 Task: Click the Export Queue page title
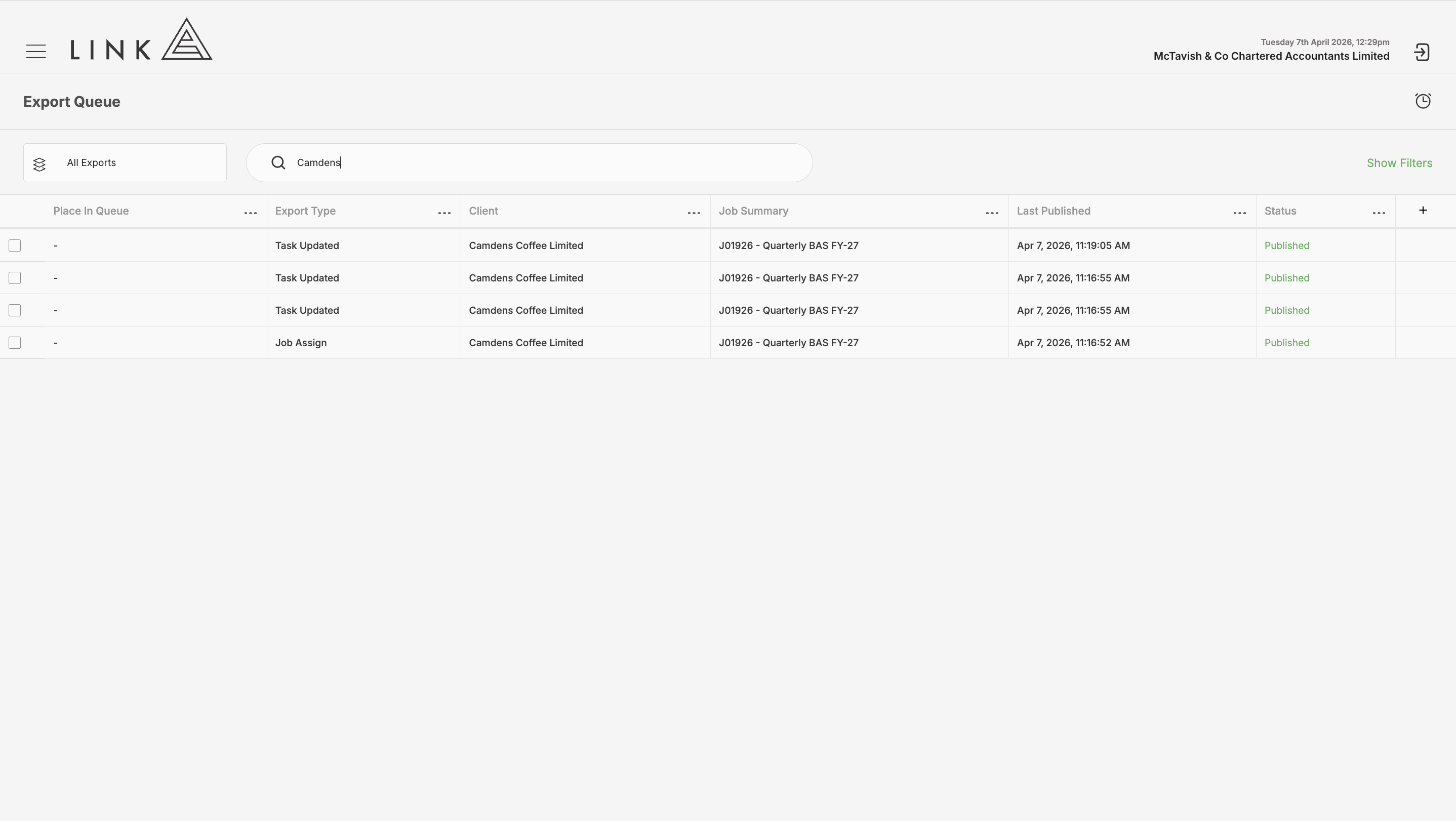72,102
